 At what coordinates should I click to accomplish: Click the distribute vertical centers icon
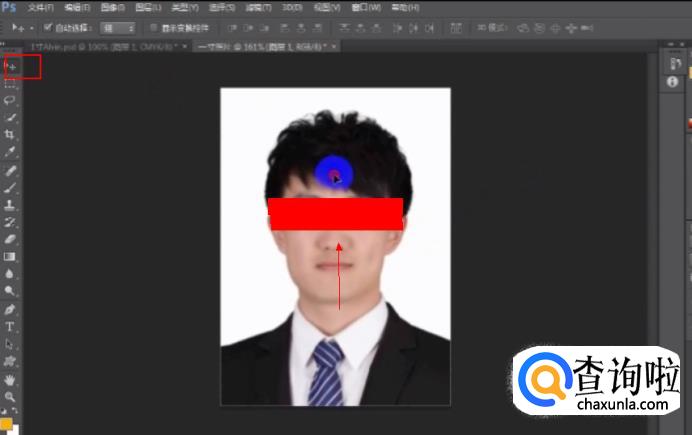(361, 28)
